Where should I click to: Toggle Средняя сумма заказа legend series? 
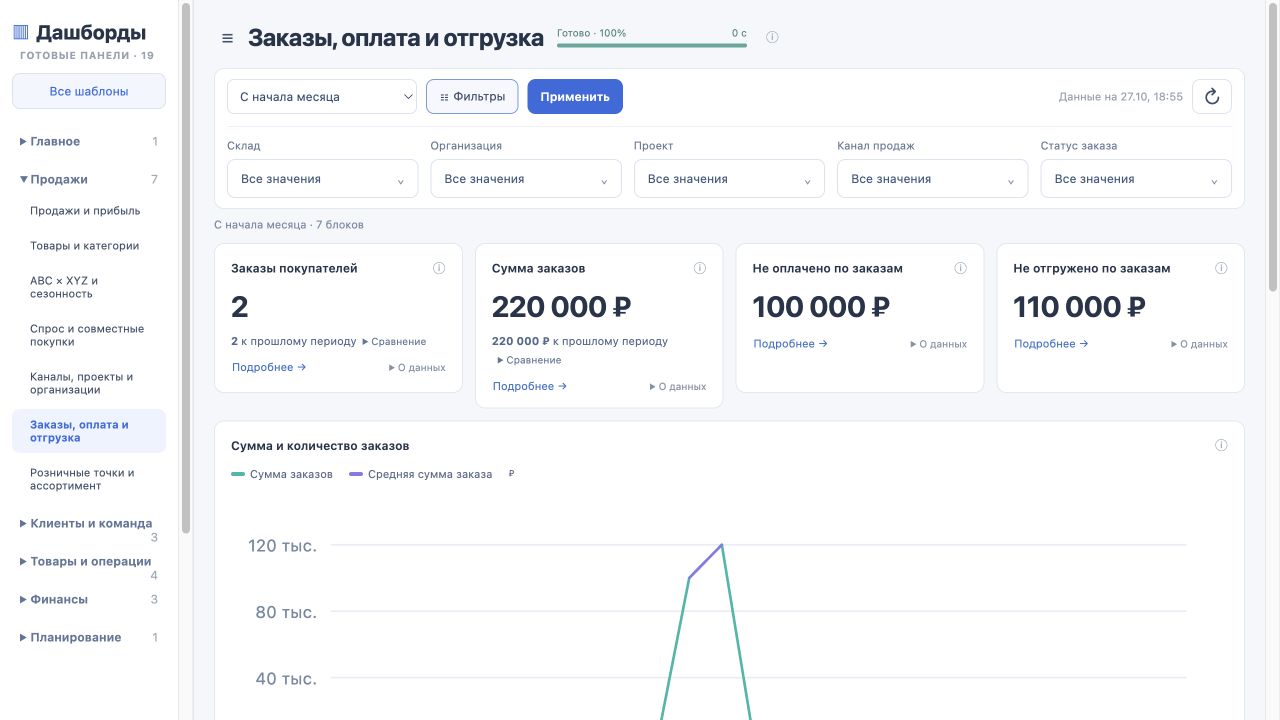[x=421, y=475]
